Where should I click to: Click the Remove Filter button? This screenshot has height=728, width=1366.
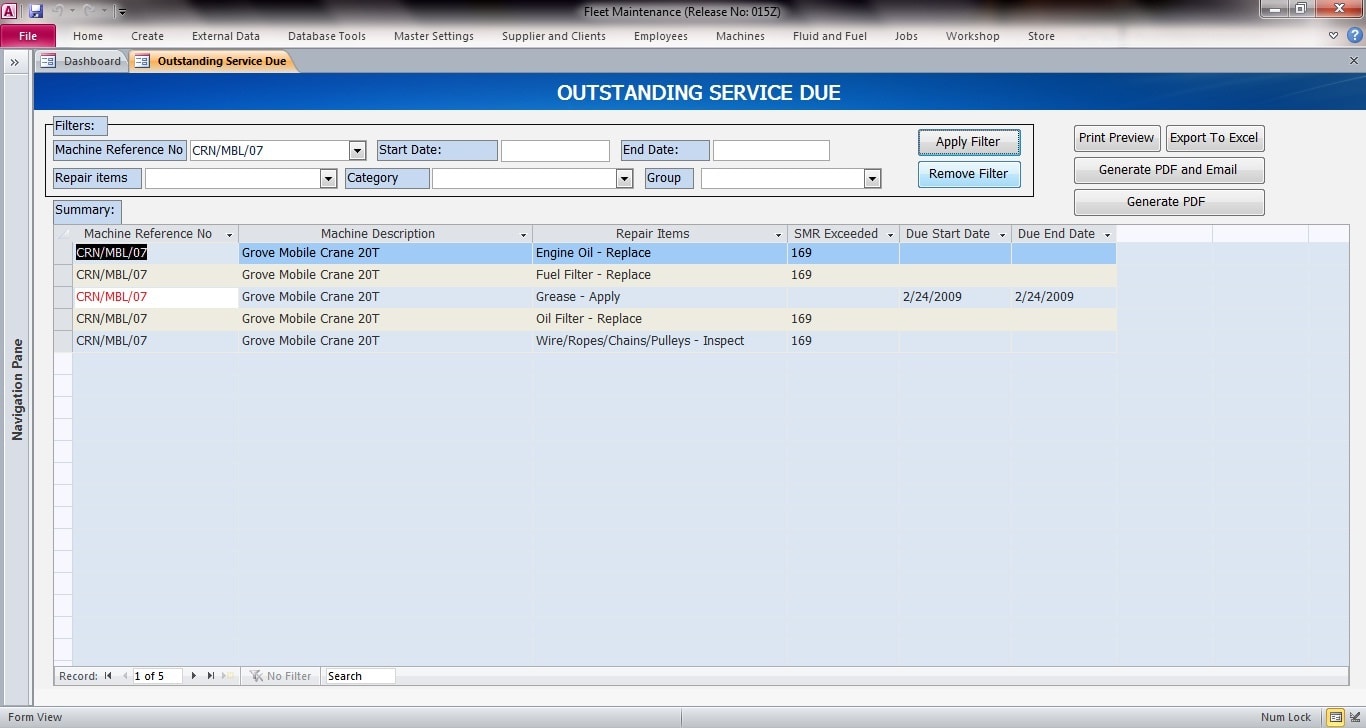pos(968,174)
